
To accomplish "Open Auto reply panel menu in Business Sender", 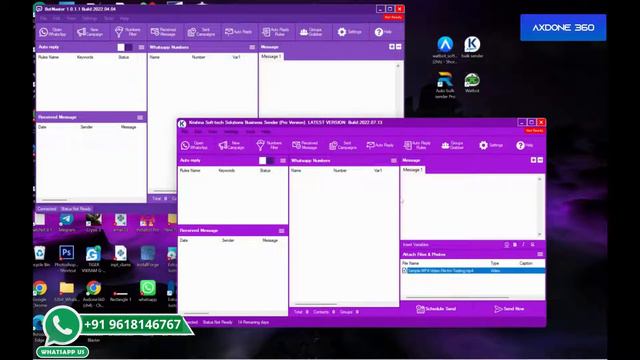I will (283, 160).
